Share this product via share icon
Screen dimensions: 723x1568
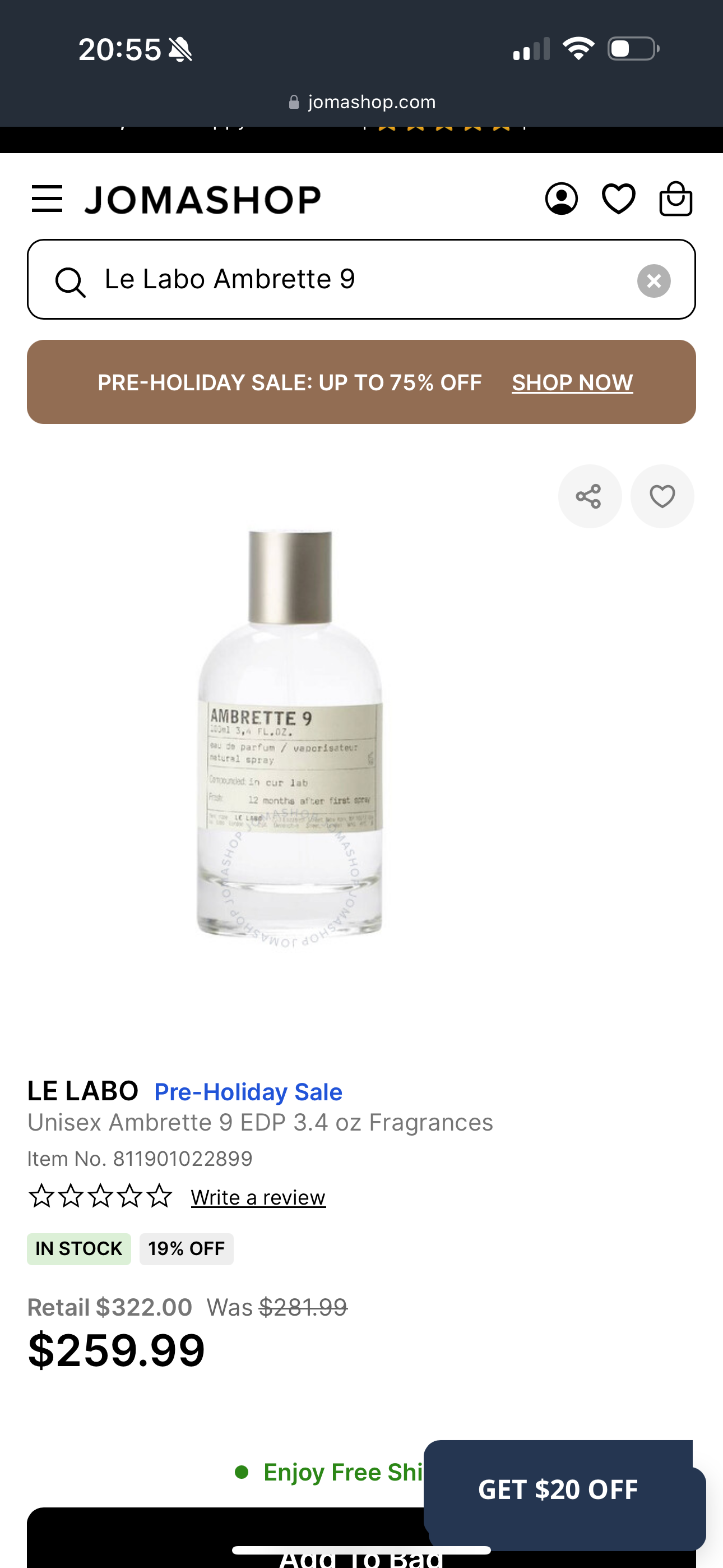589,496
